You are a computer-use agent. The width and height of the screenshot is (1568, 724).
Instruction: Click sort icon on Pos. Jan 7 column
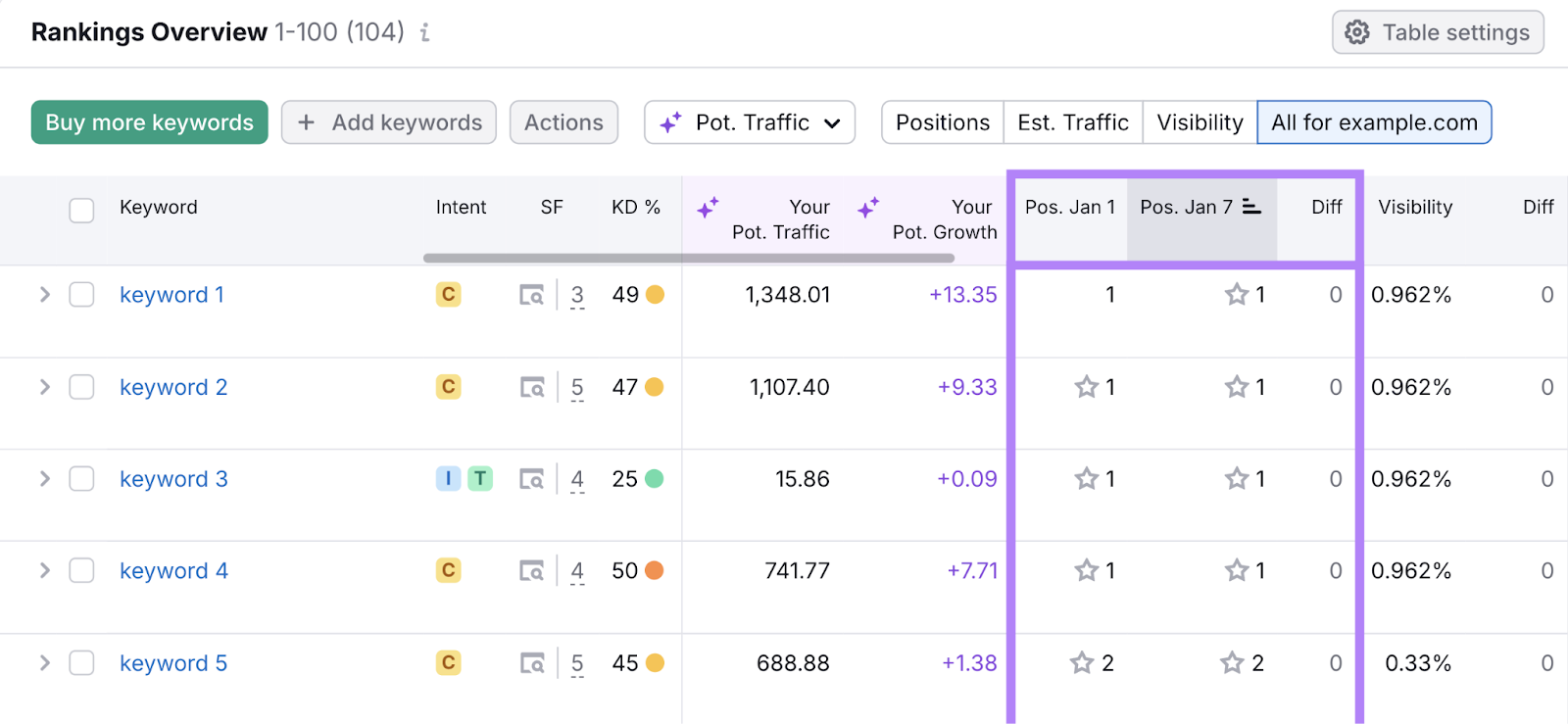(1251, 207)
